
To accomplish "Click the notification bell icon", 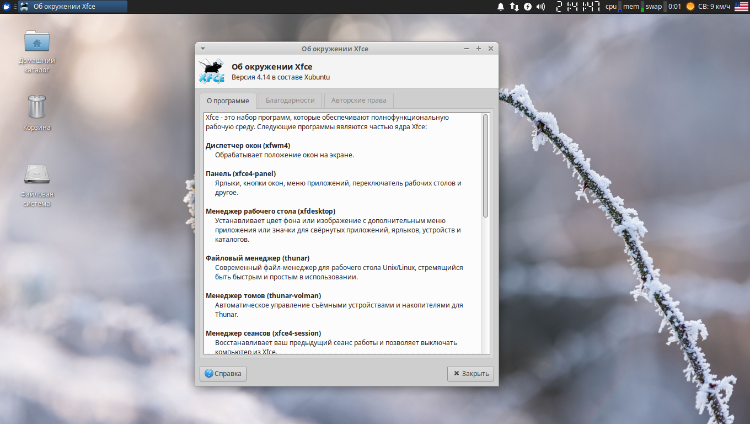I will point(501,7).
